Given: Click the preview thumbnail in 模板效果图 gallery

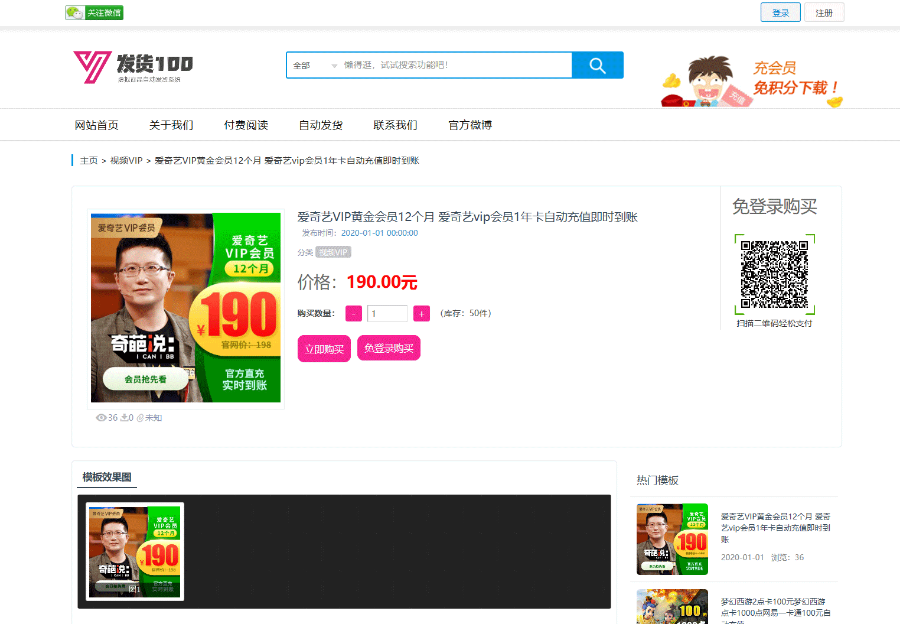Looking at the screenshot, I should click(135, 552).
